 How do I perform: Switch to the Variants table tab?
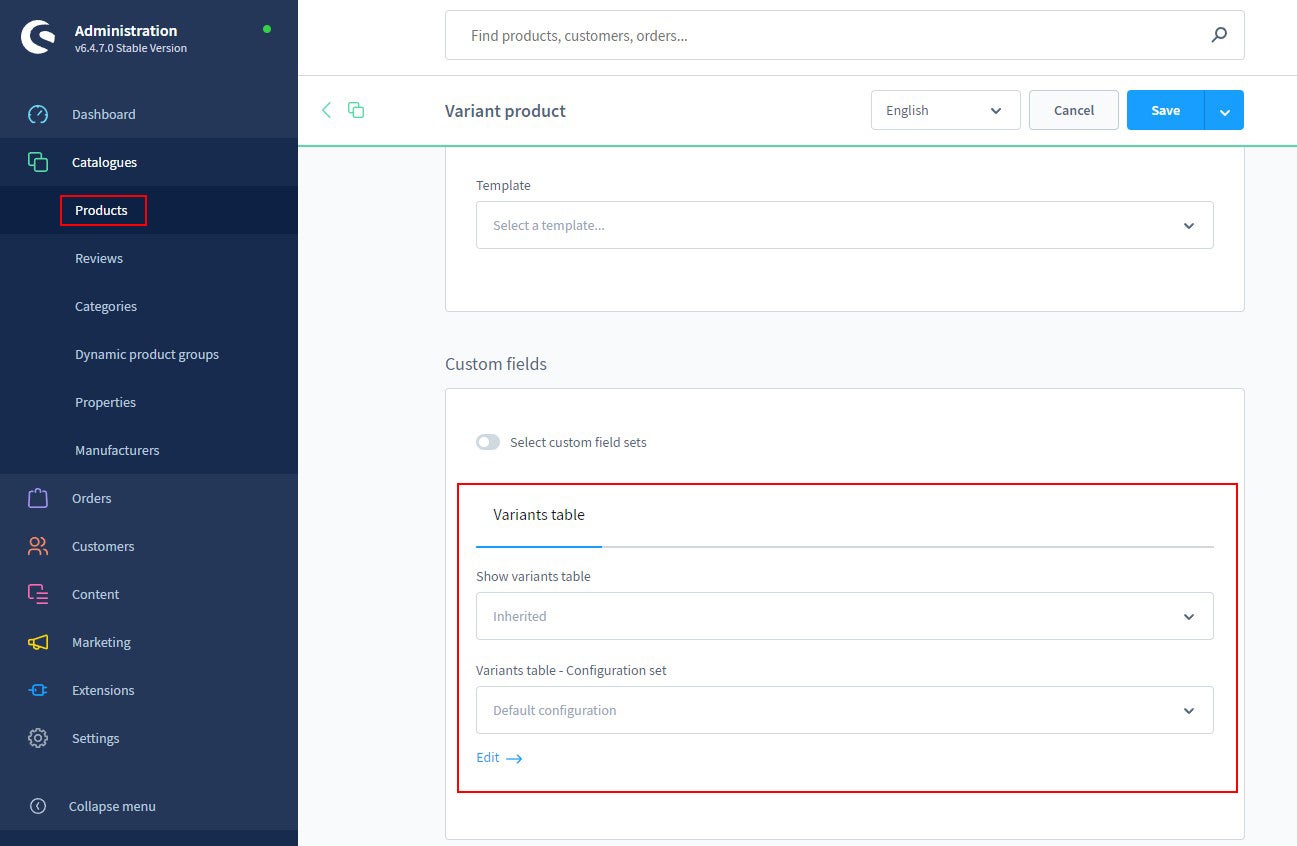click(539, 515)
